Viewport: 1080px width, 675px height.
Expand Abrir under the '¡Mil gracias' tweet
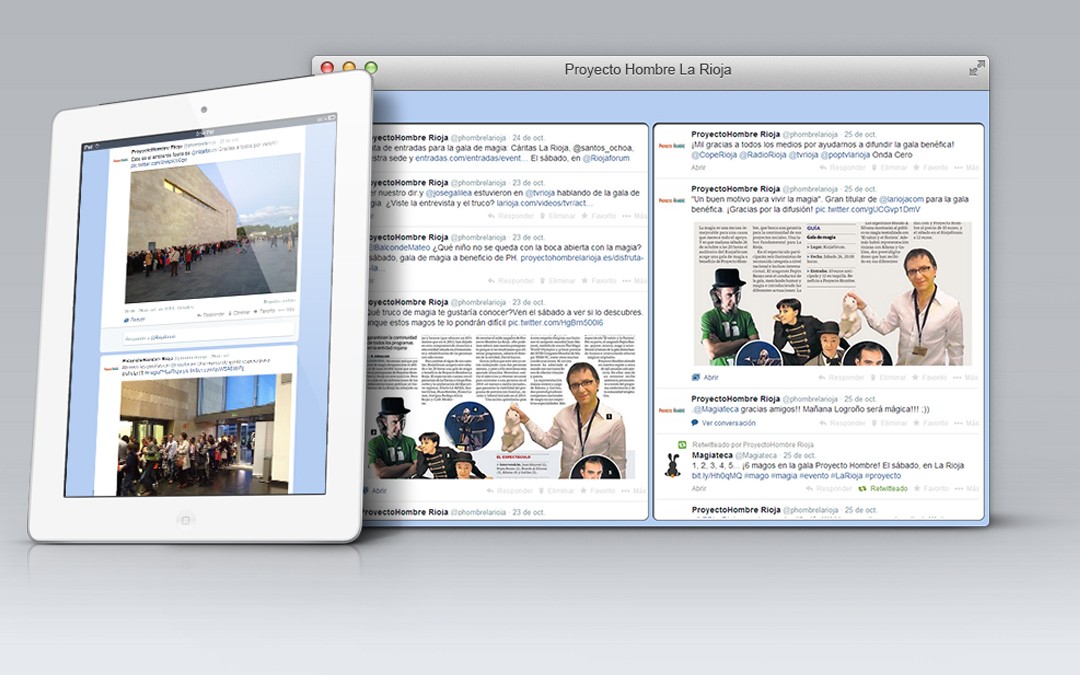click(698, 167)
